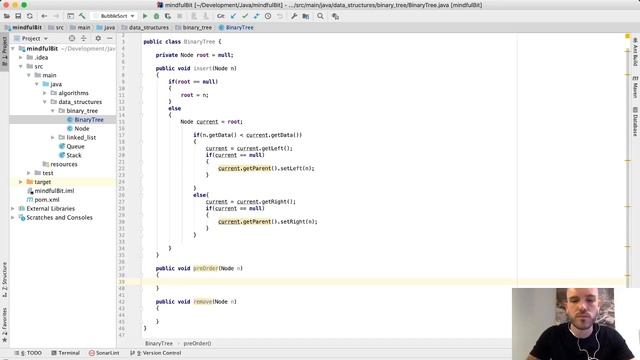Open Settings via the wrench icon
640x360 pixels.
[294, 16]
